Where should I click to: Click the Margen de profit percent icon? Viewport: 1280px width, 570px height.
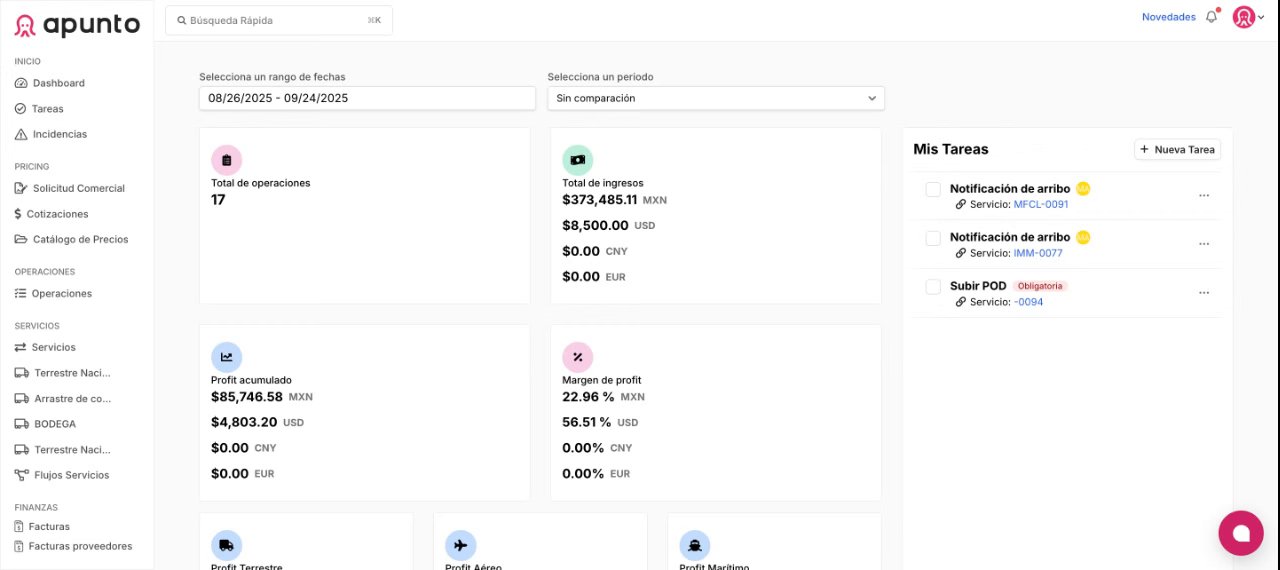pyautogui.click(x=577, y=357)
